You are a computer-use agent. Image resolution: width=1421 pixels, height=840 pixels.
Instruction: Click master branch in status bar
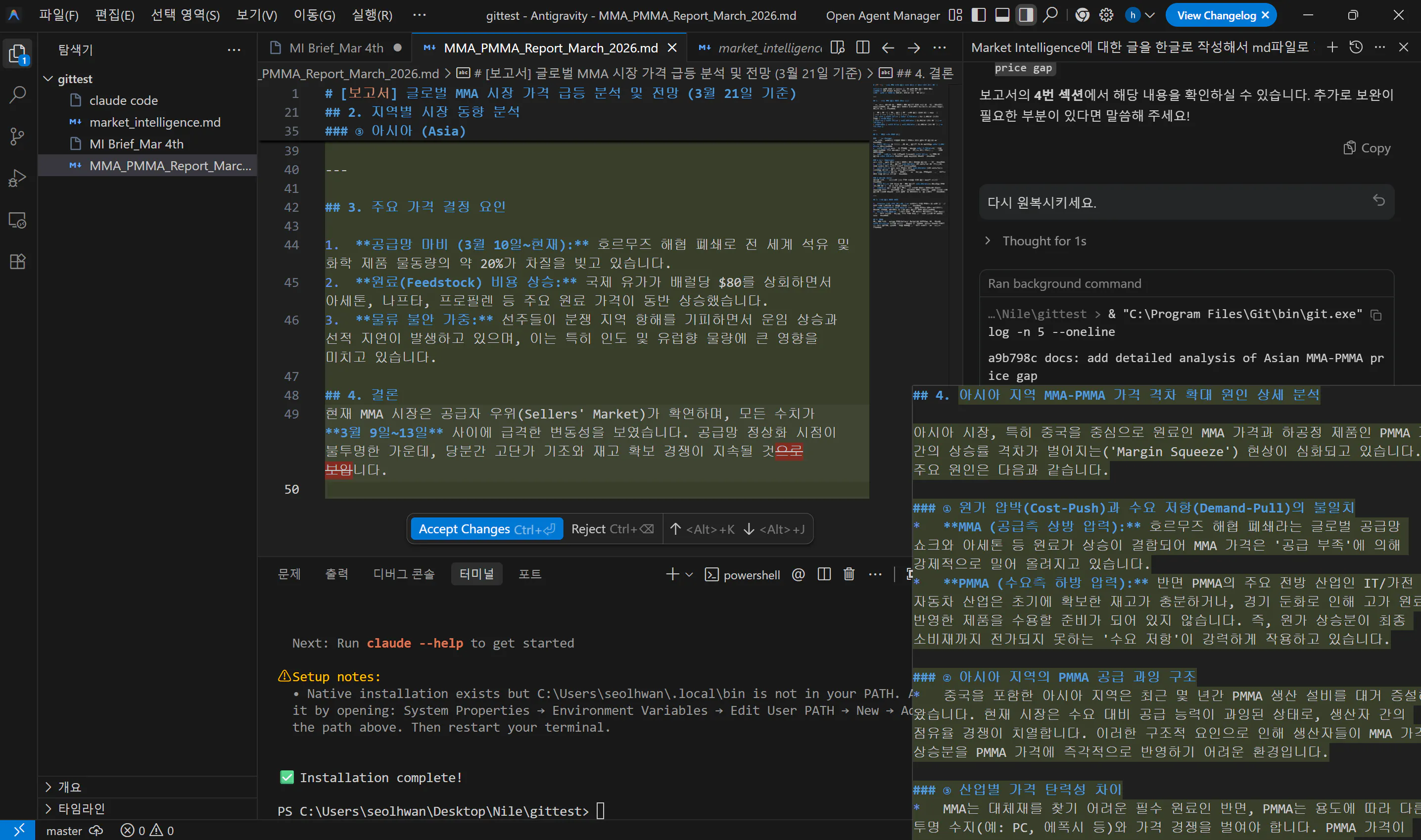coord(64,831)
